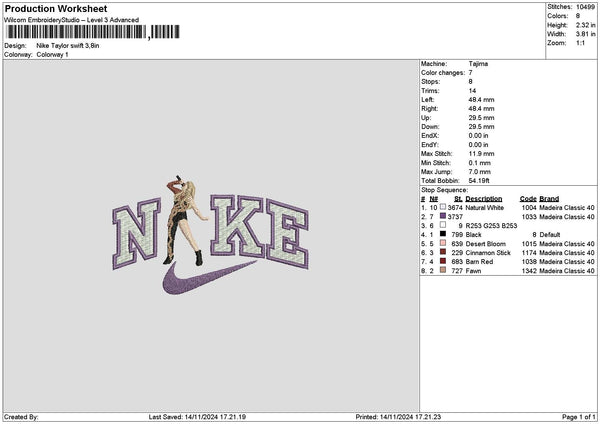This screenshot has height=424, width=600.
Task: Click the Nike embroidery design preview
Action: 210,235
